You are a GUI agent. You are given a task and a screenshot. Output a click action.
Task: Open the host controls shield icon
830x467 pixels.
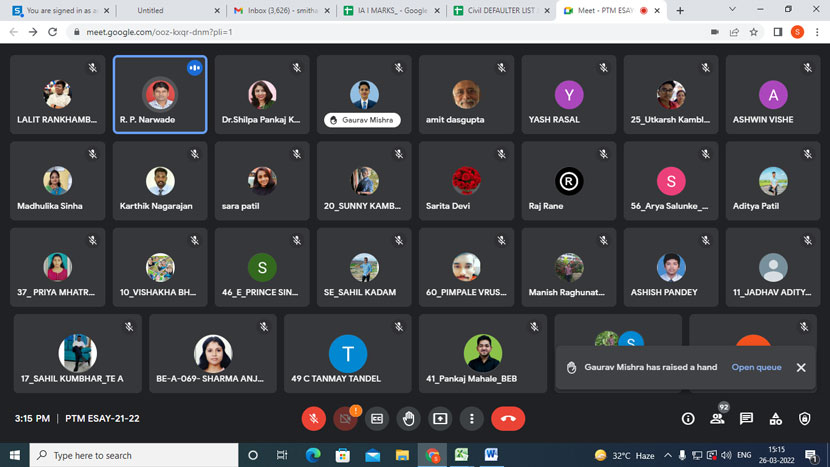[804, 419]
